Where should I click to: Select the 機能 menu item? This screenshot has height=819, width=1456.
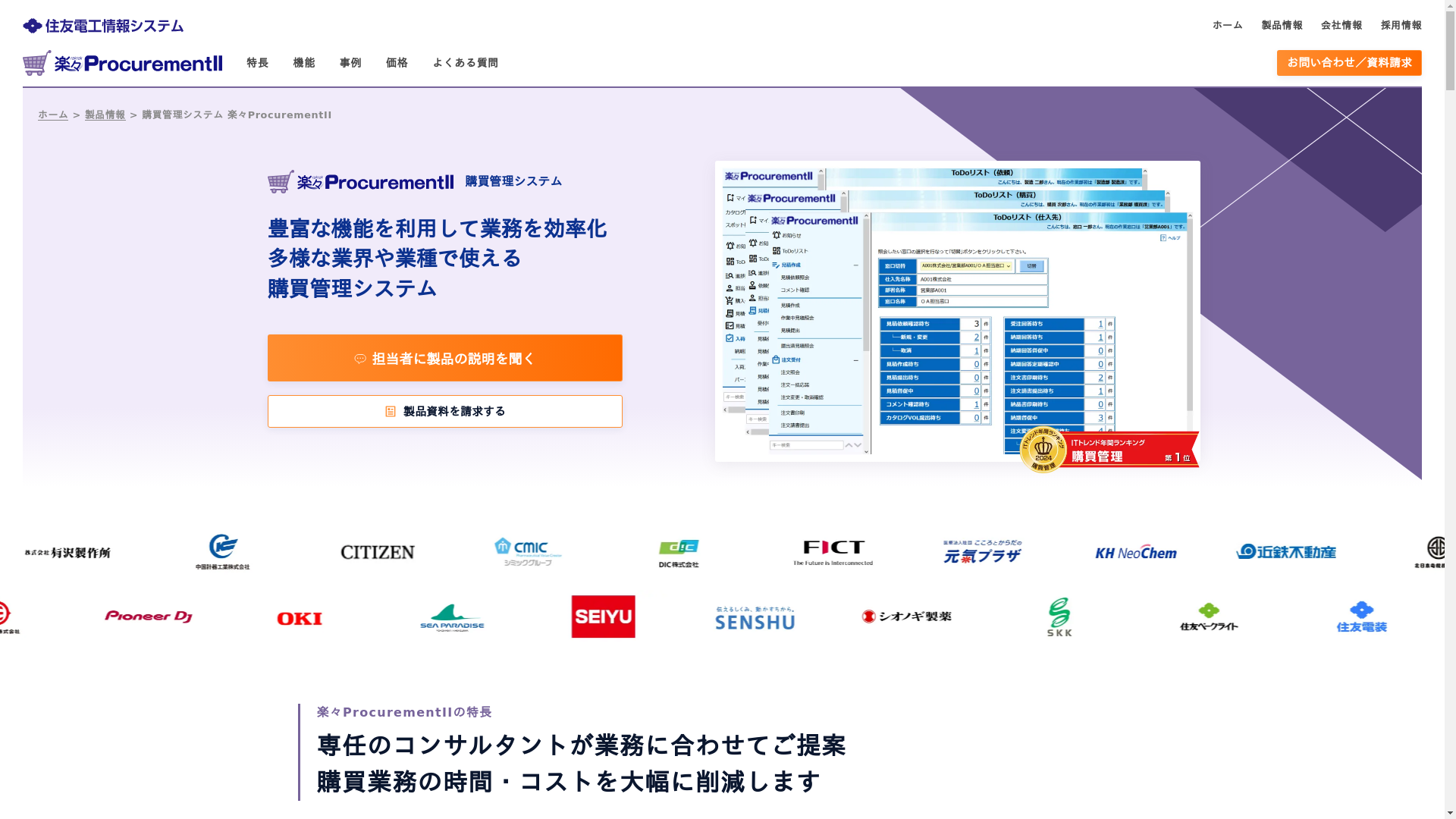pyautogui.click(x=303, y=63)
